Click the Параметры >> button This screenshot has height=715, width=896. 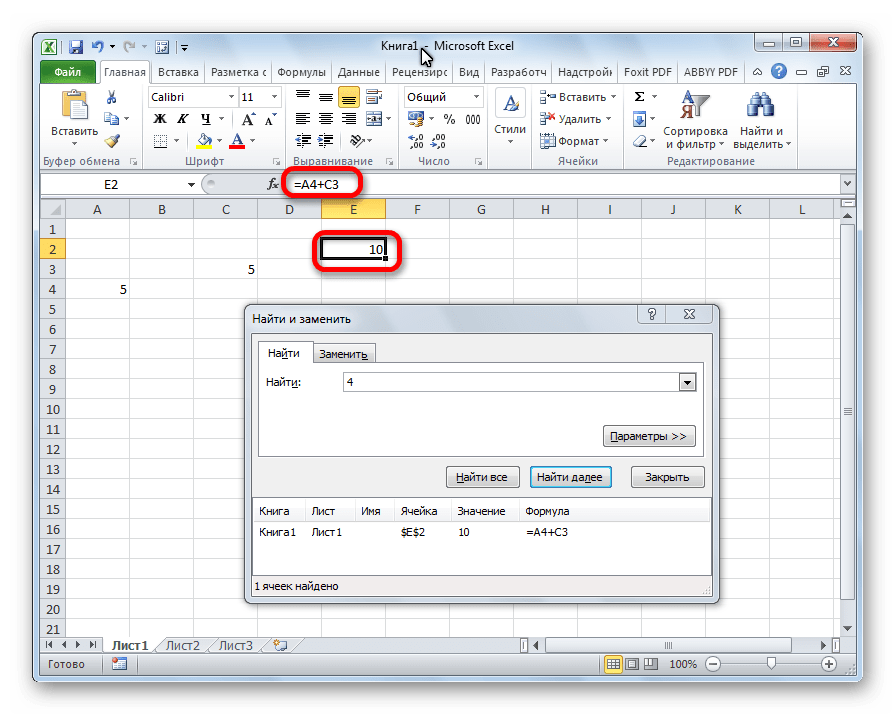coord(649,436)
